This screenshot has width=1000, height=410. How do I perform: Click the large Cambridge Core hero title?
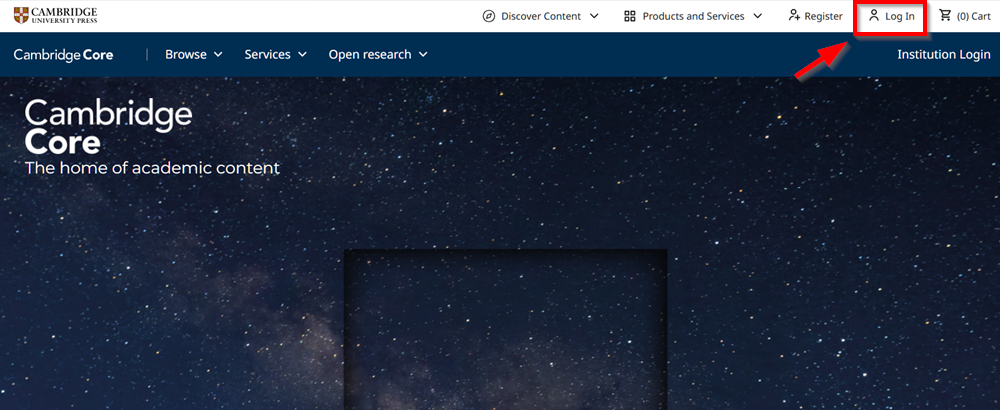108,127
